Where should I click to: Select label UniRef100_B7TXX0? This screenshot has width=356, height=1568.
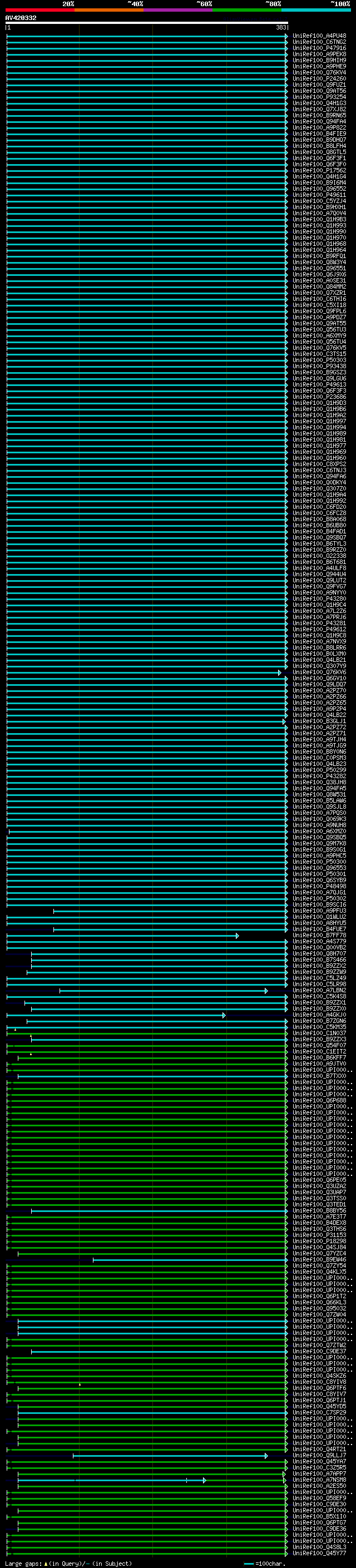pos(319,1076)
